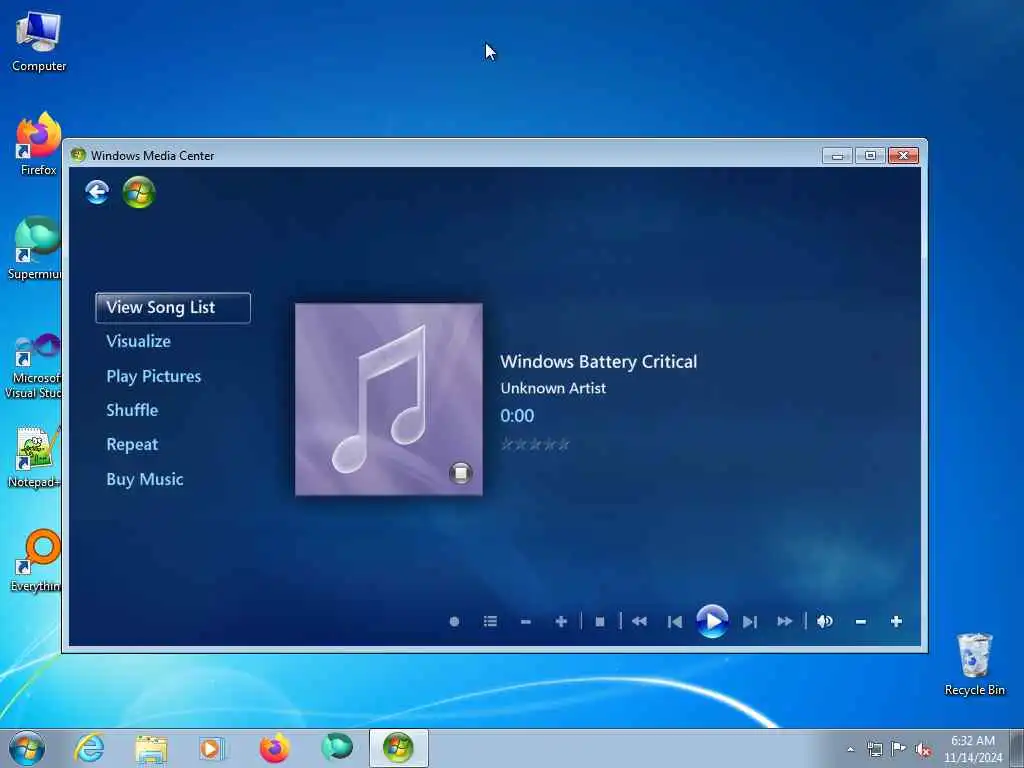
Task: Skip to previous track
Action: (675, 622)
